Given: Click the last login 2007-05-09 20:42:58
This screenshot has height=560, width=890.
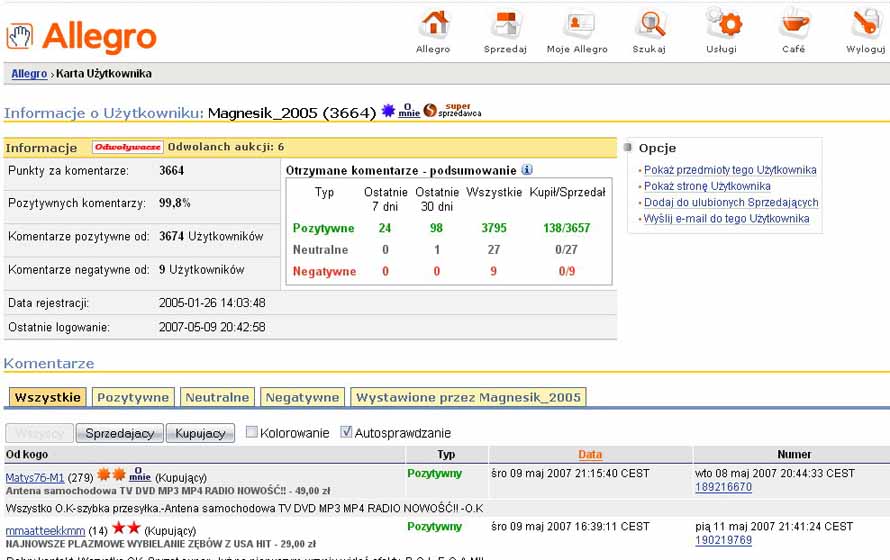Looking at the screenshot, I should tap(212, 327).
